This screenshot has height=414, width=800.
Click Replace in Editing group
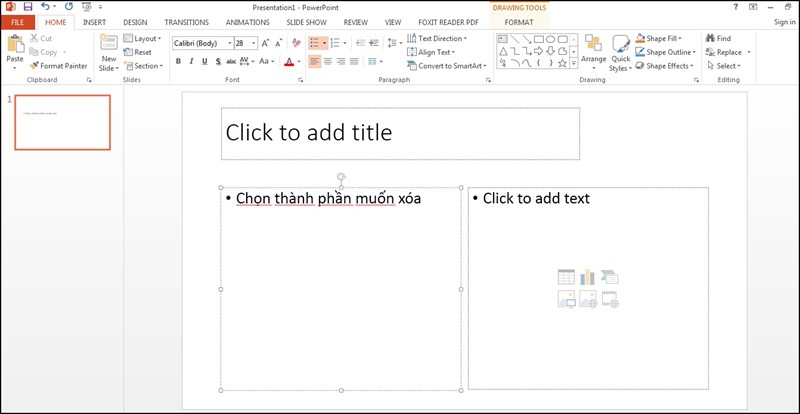pos(724,52)
